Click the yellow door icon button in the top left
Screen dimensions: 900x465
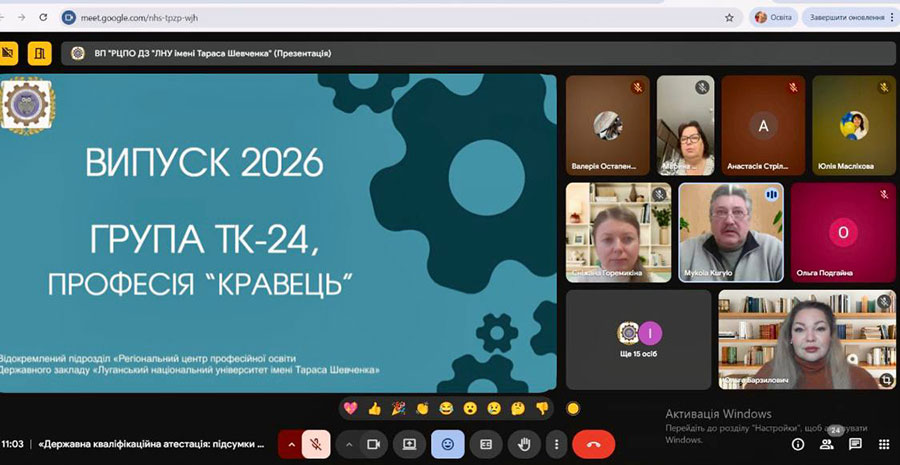pyautogui.click(x=40, y=53)
